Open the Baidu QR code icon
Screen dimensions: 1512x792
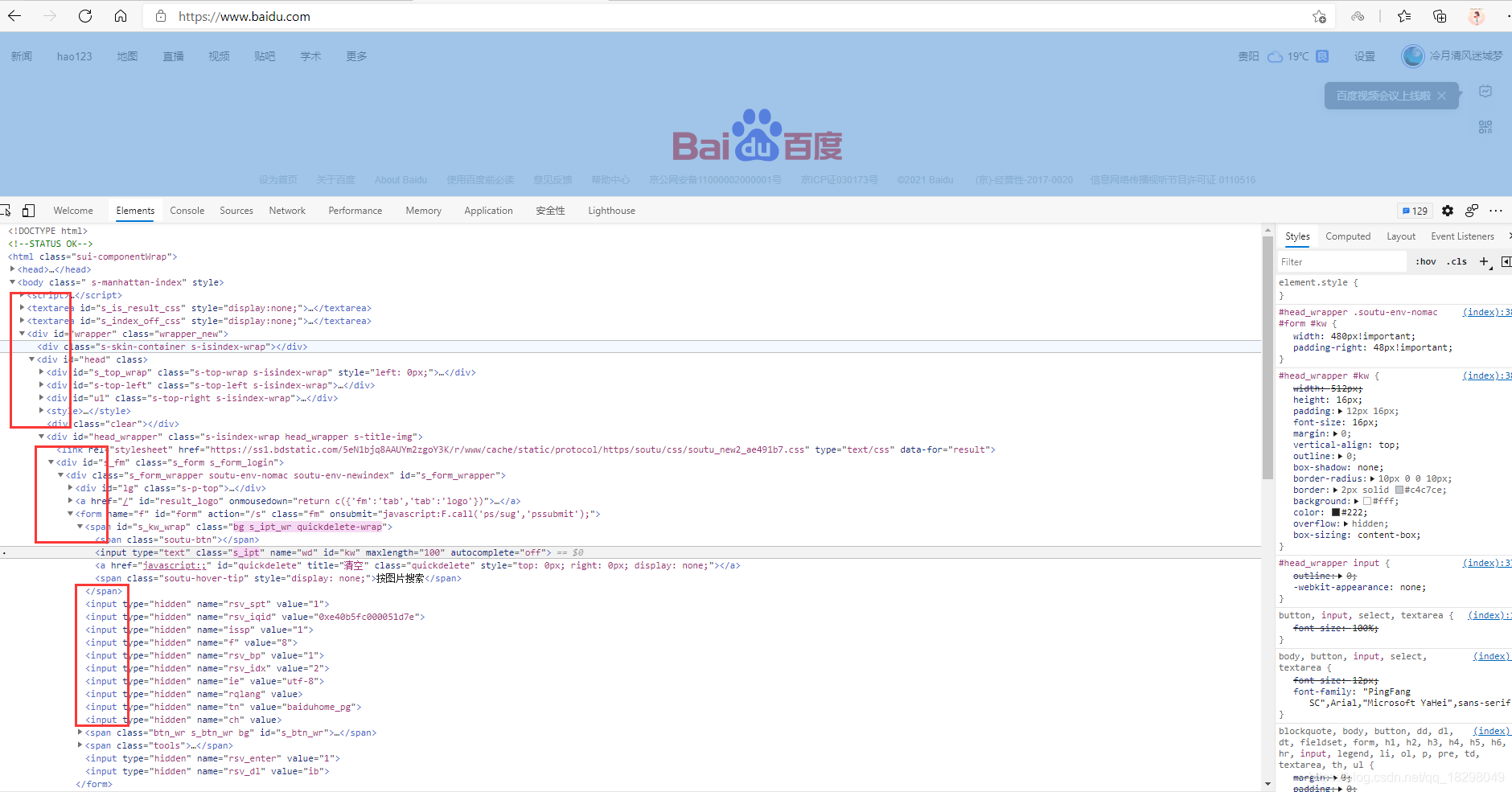click(1485, 127)
